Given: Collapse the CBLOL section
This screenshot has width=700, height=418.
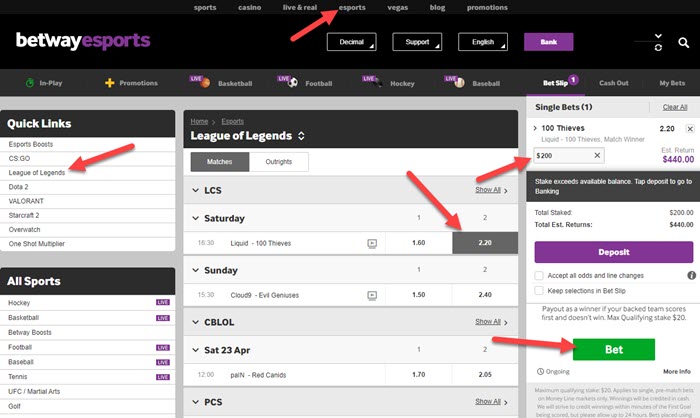Looking at the screenshot, I should tap(195, 322).
